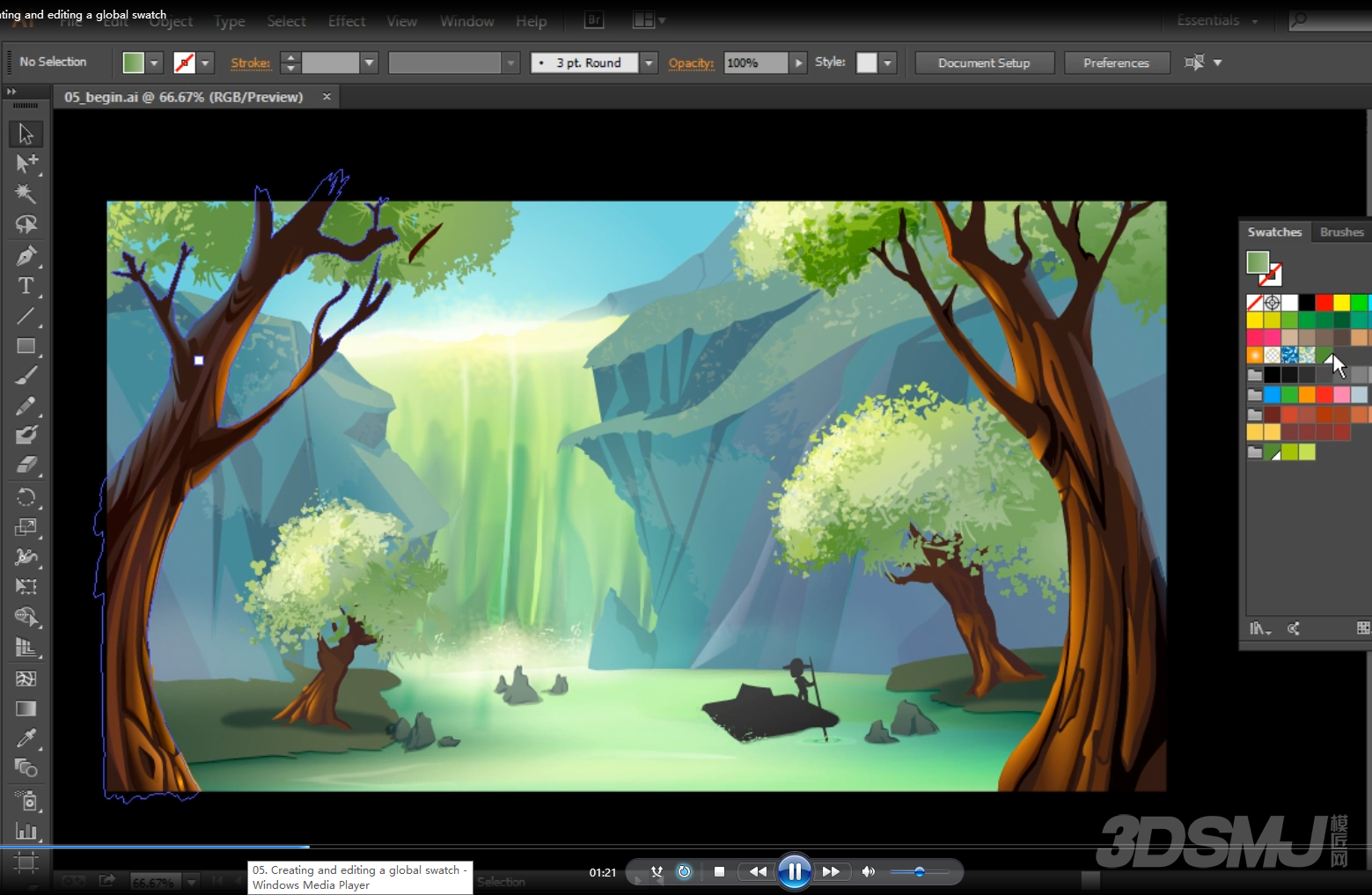Image resolution: width=1372 pixels, height=895 pixels.
Task: Open the Help menu
Action: point(532,21)
